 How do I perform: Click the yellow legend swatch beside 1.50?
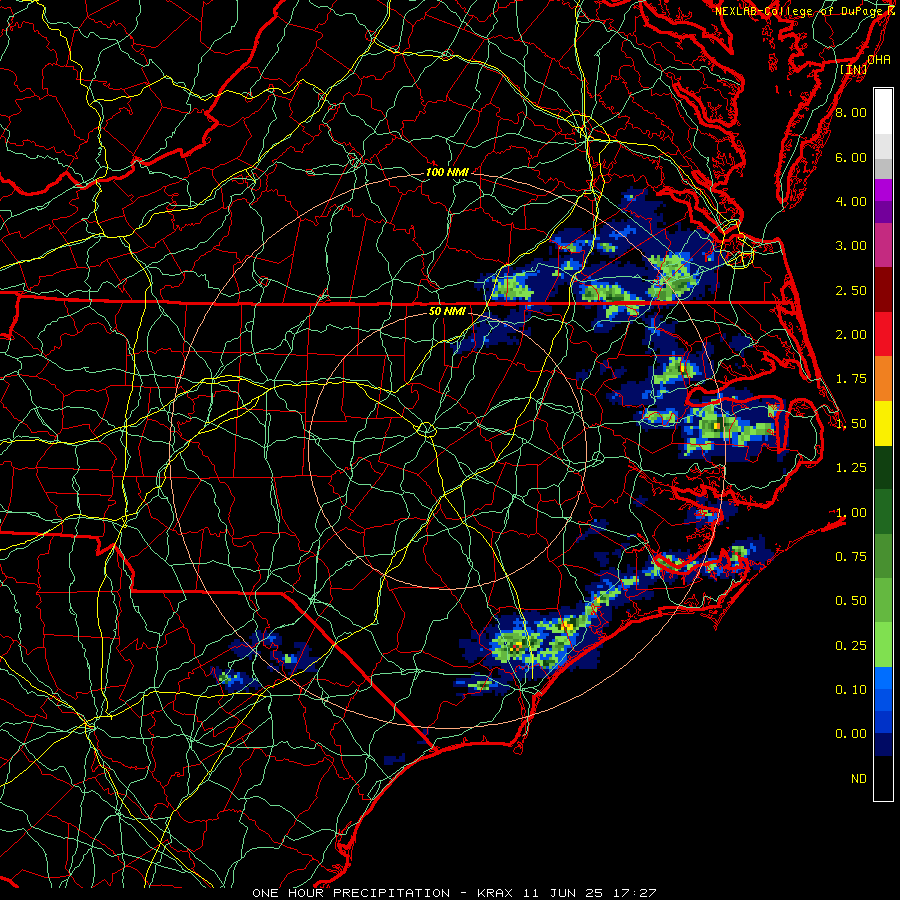(x=883, y=423)
